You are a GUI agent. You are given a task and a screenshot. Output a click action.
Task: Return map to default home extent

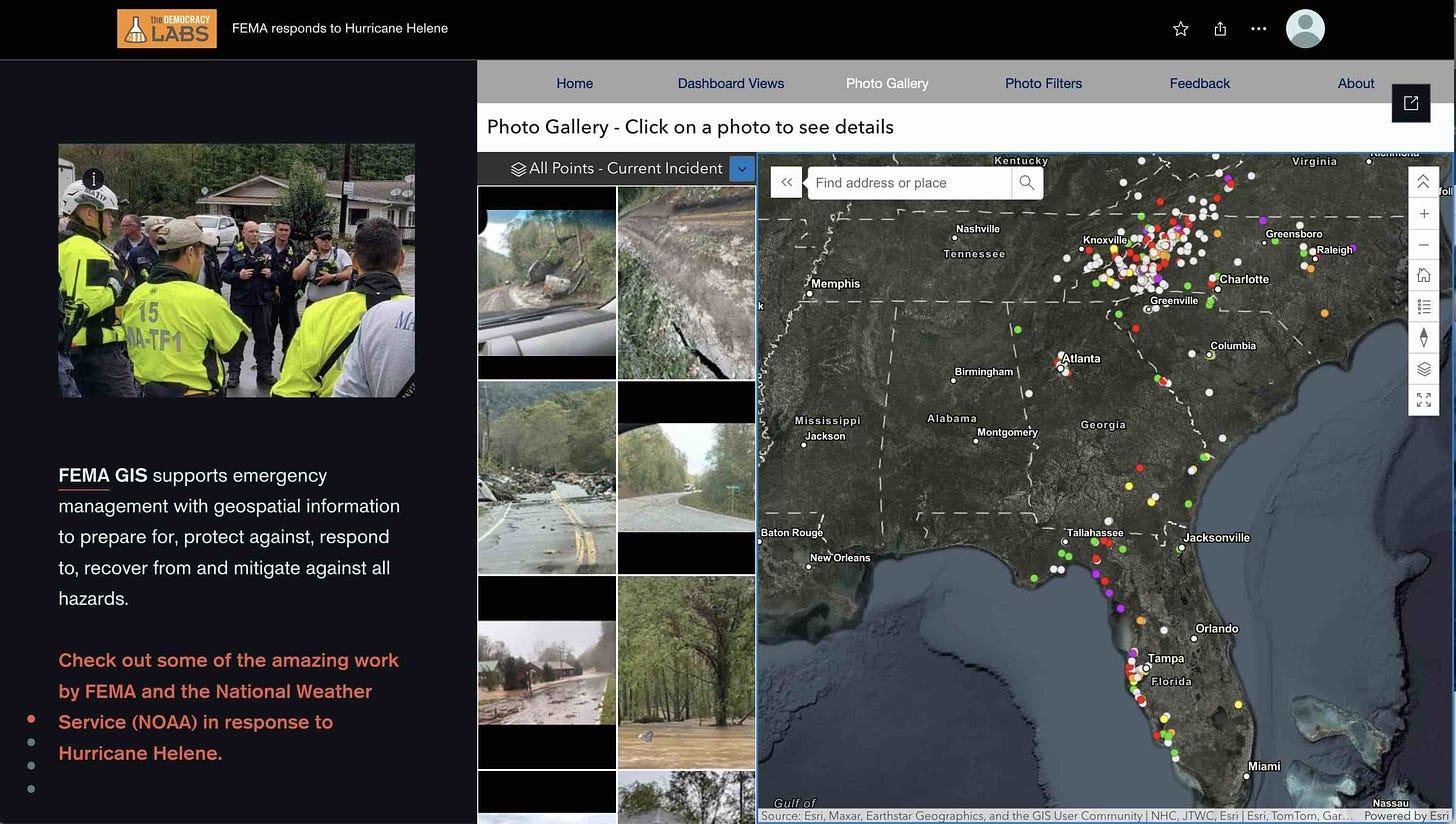pos(1424,276)
